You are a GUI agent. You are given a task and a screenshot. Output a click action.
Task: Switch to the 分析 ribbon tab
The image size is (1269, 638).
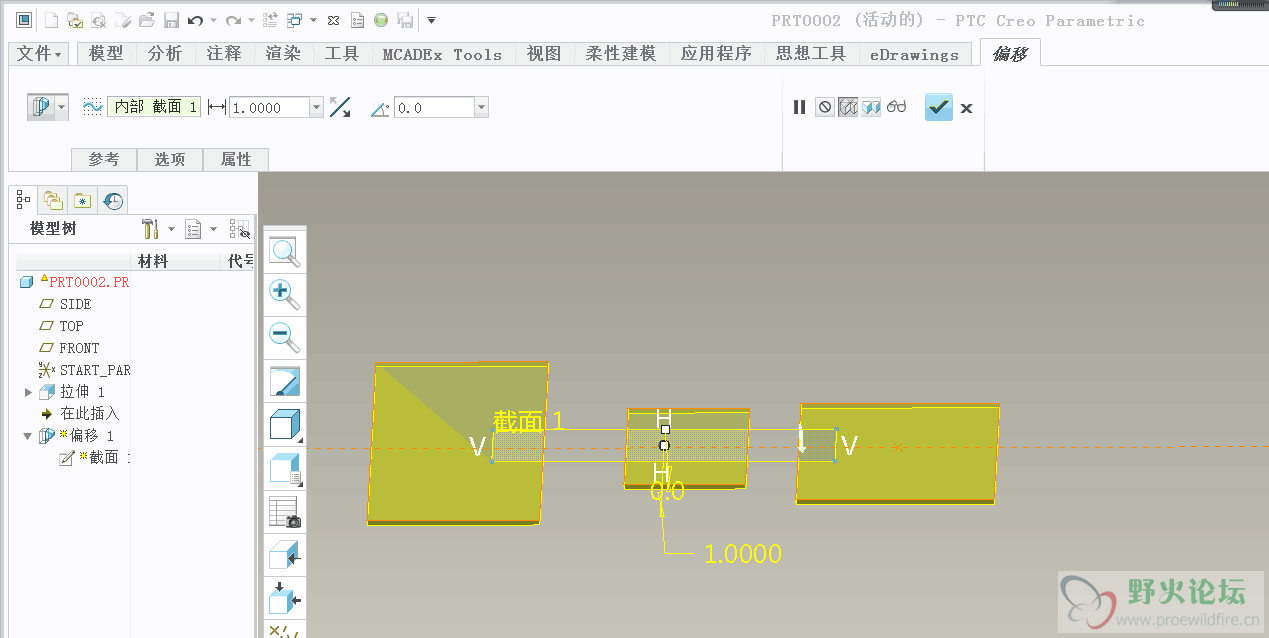165,54
